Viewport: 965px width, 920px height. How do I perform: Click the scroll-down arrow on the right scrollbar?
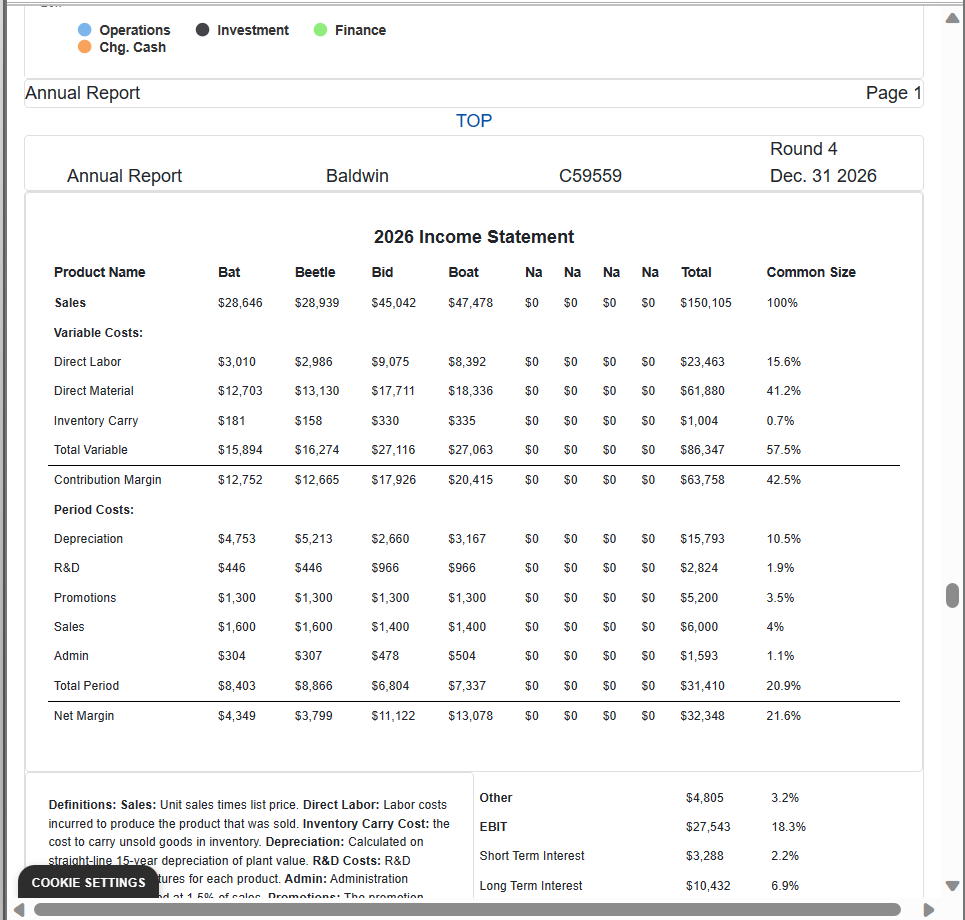[951, 884]
